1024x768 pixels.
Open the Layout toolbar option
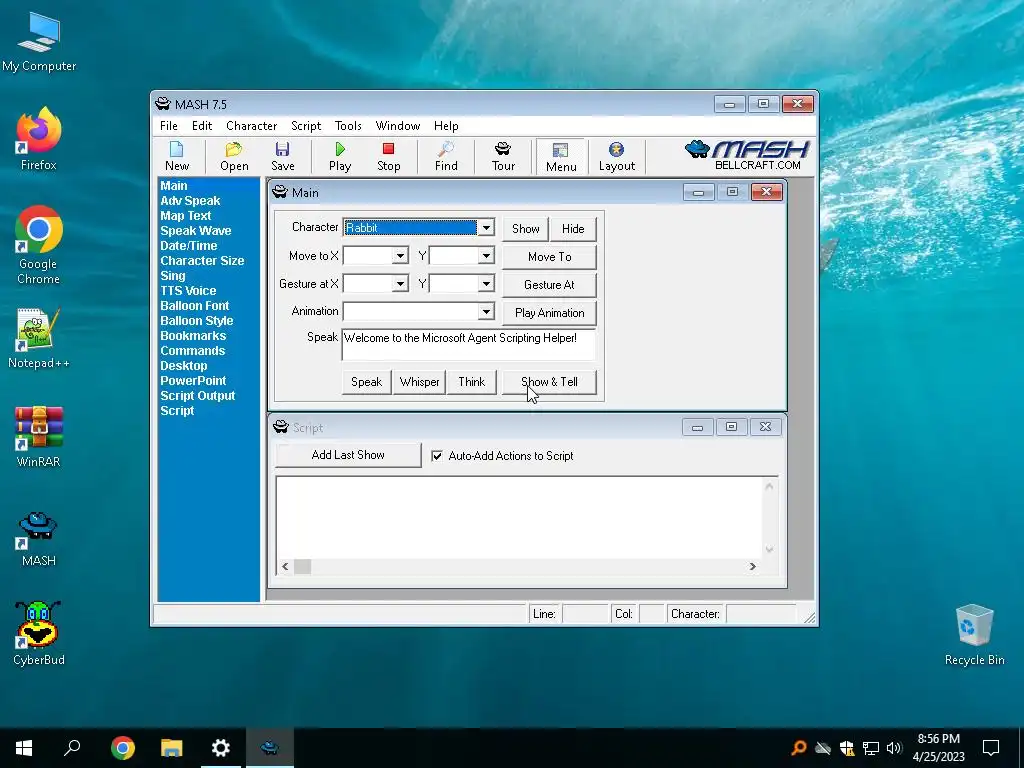pyautogui.click(x=616, y=157)
